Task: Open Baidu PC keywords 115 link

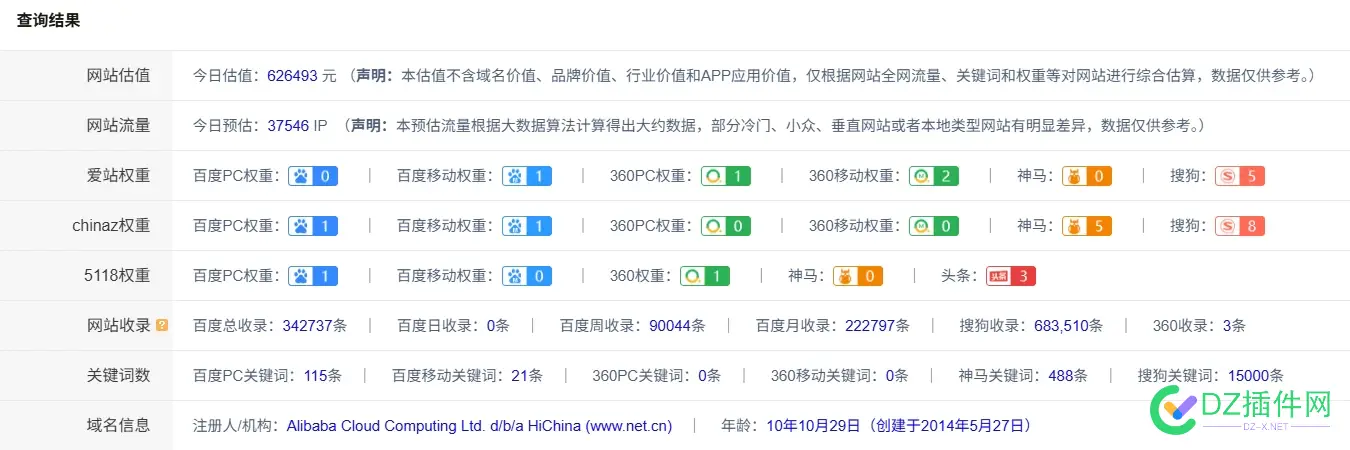Action: click(x=315, y=376)
